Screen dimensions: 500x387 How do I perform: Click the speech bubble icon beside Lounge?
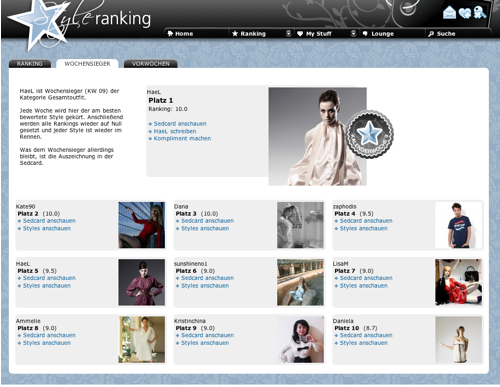point(365,34)
